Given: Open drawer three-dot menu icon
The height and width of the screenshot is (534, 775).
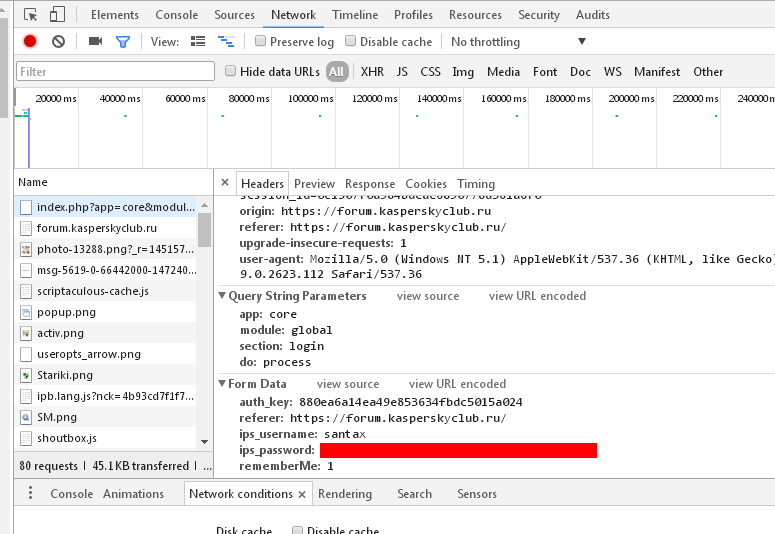Looking at the screenshot, I should tap(30, 494).
